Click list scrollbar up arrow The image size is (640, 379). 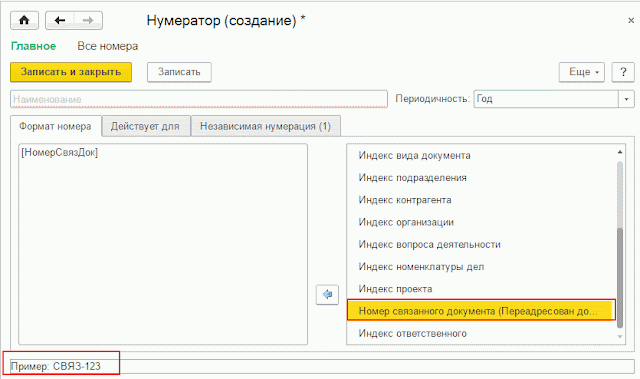pos(620,152)
